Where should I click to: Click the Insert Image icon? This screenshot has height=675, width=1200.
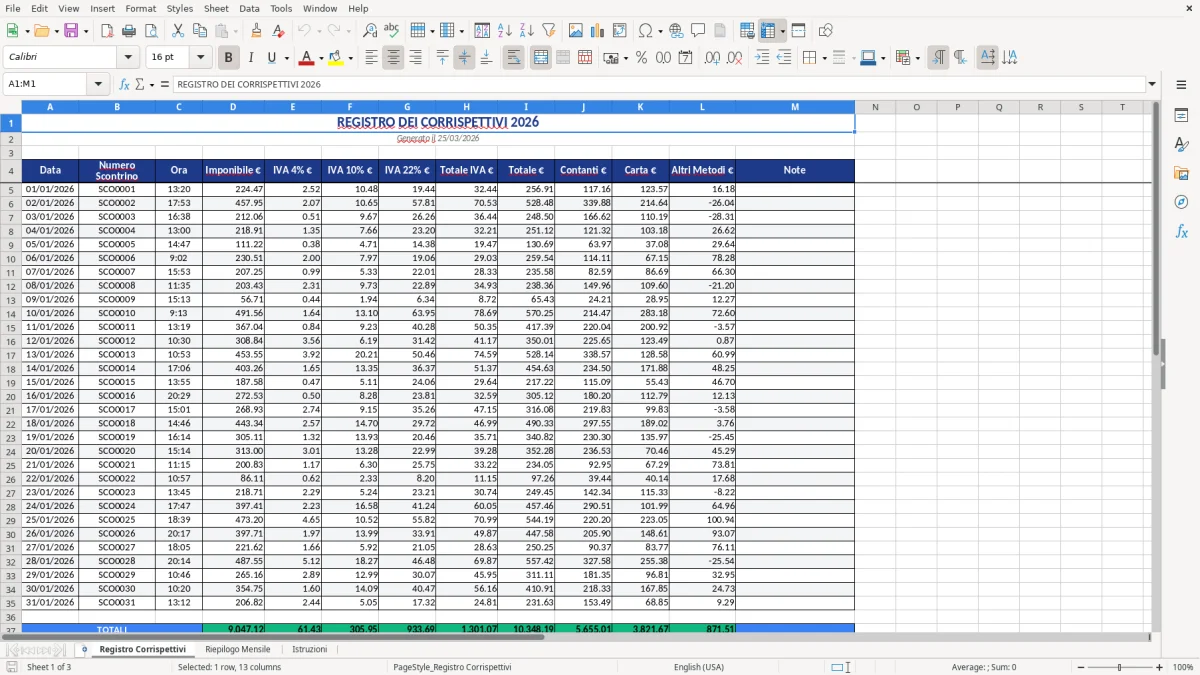tap(577, 31)
